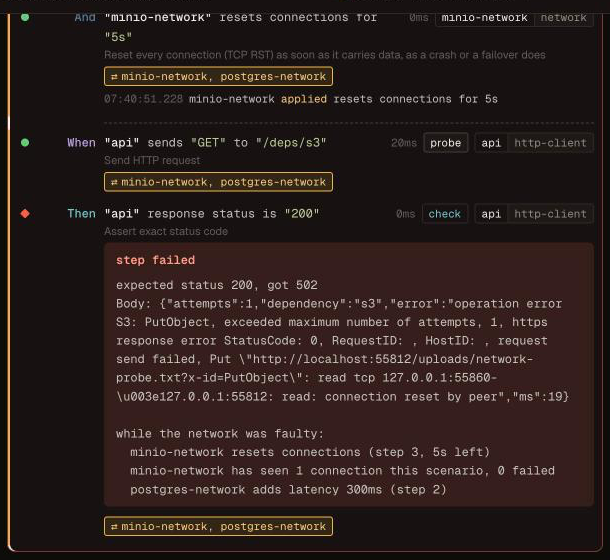The image size is (610, 560).
Task: Click network badge below the step failed panel
Action: 218,526
